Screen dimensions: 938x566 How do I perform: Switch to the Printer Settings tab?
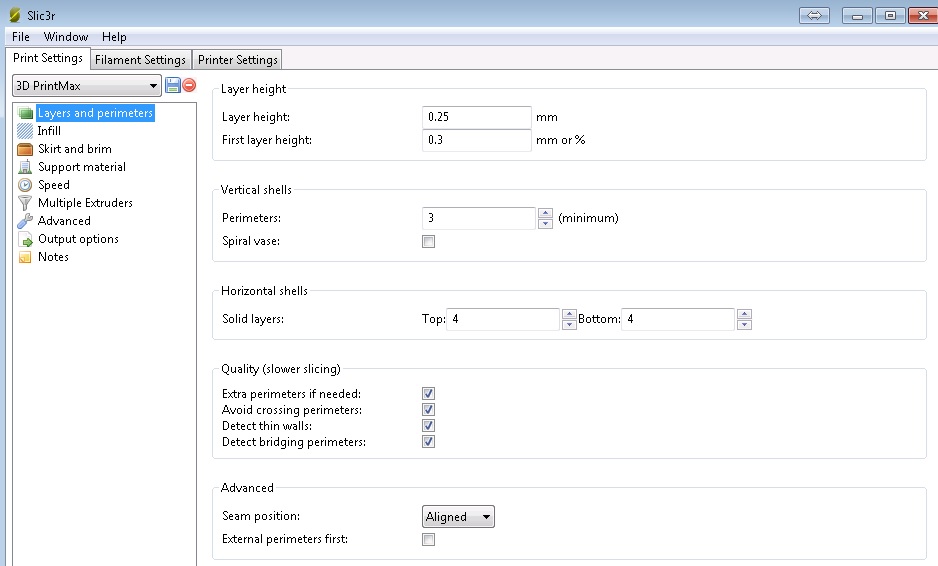pyautogui.click(x=237, y=60)
